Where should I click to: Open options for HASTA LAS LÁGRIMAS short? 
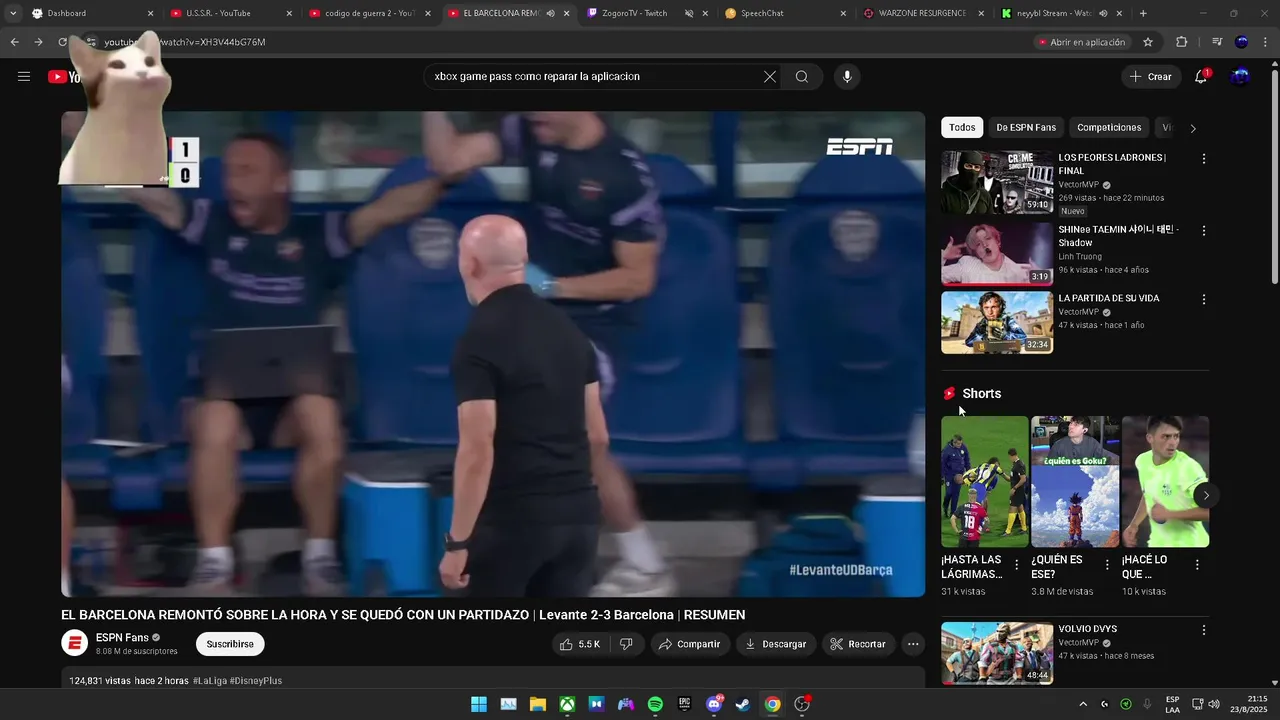[1017, 565]
